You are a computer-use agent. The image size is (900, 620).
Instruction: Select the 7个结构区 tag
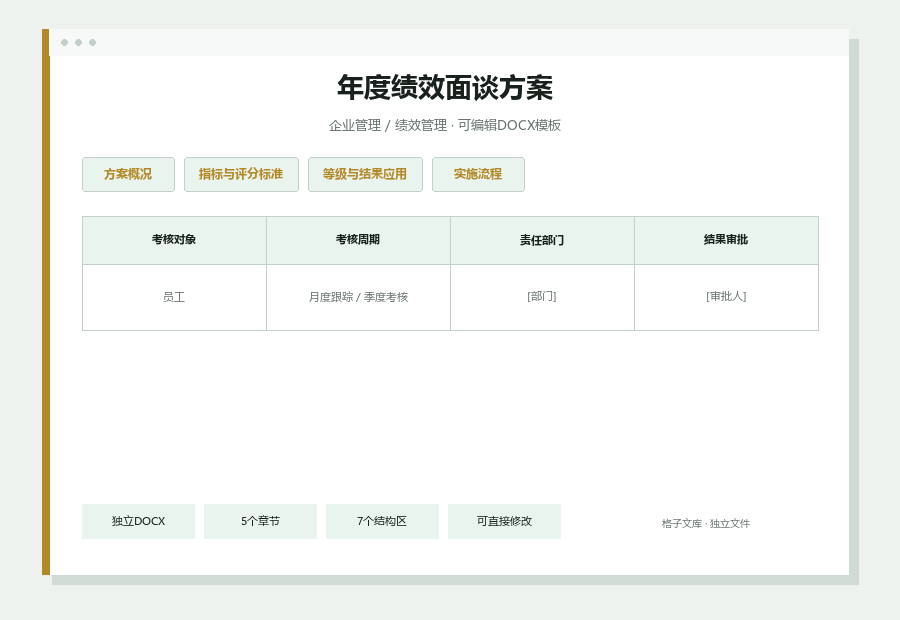pos(382,521)
